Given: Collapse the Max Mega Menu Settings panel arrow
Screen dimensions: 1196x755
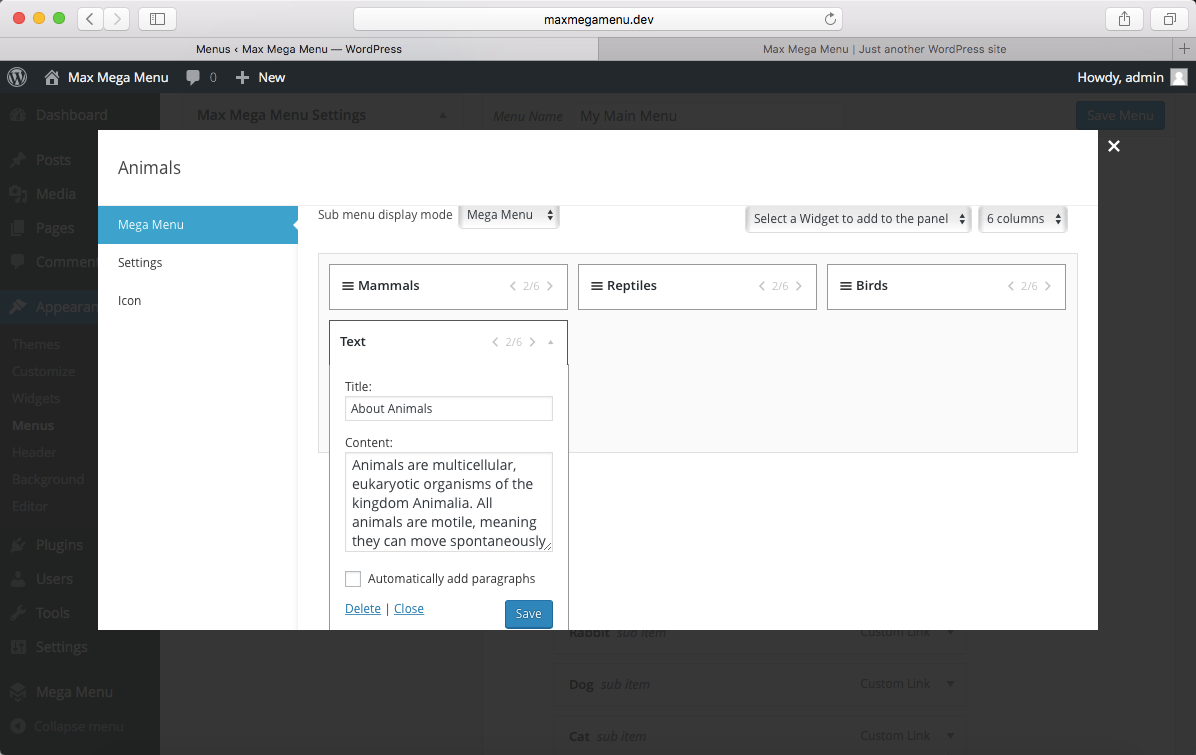Looking at the screenshot, I should pos(443,115).
